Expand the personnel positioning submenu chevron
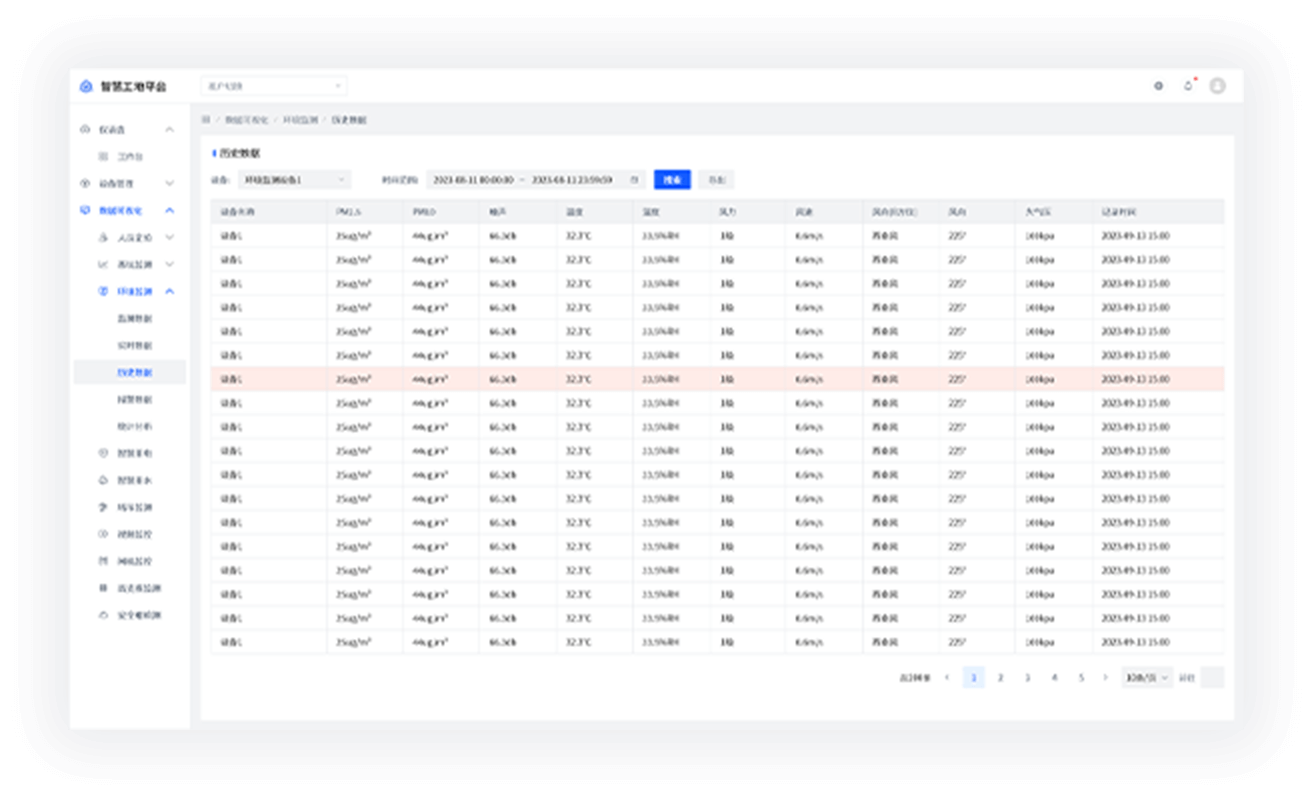The width and height of the screenshot is (1312, 798). pos(170,238)
